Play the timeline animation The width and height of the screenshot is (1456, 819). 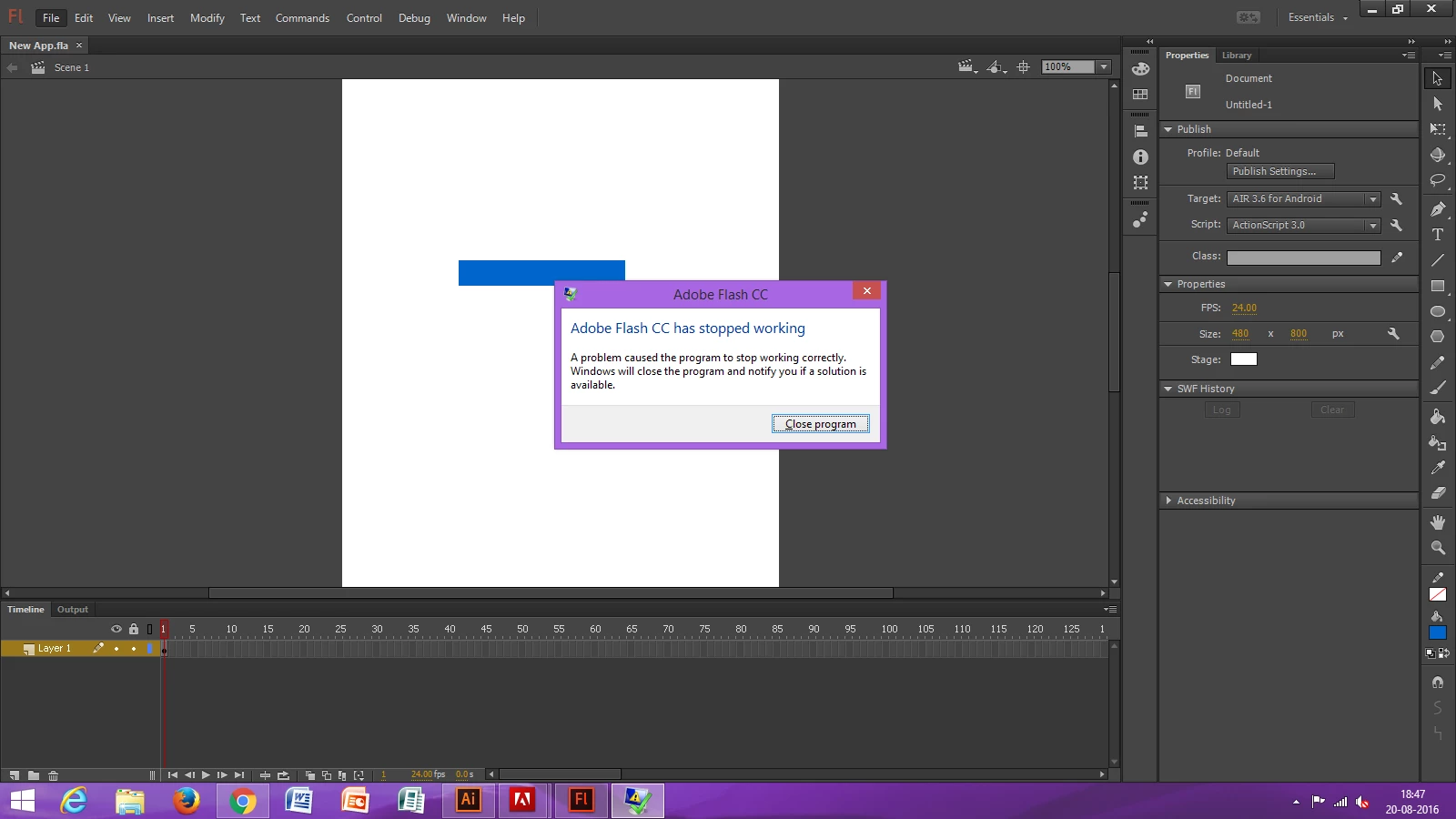(206, 775)
